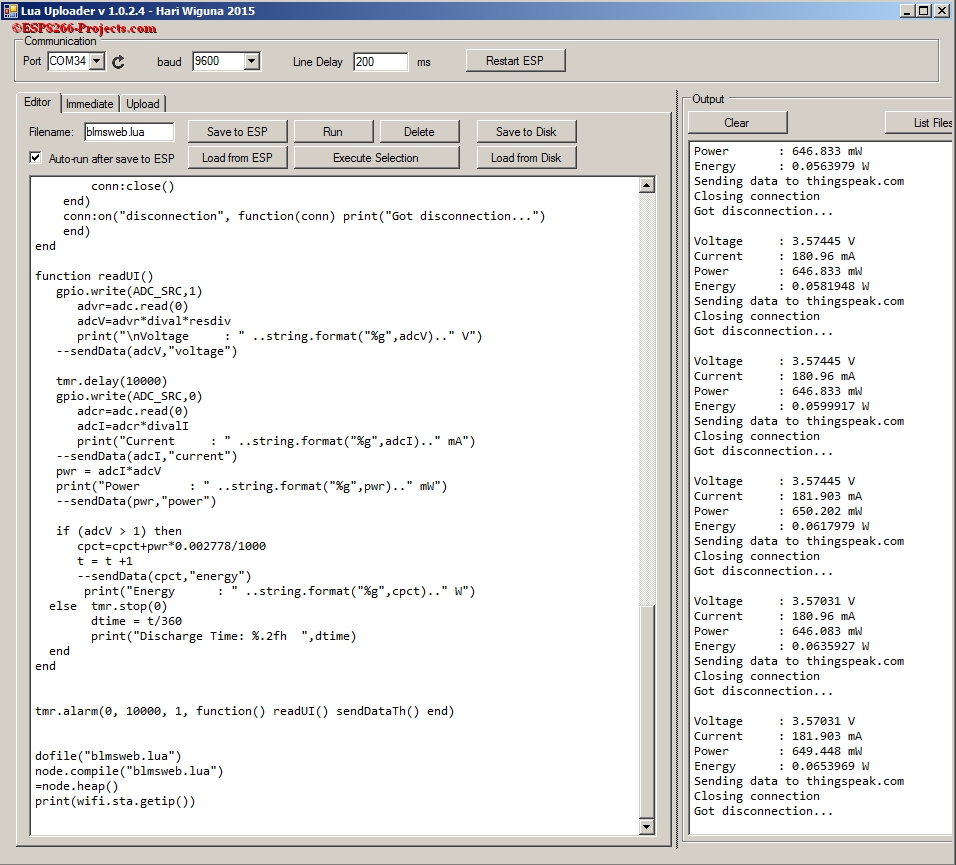Switch to the Upload tab
The width and height of the screenshot is (956, 865).
pyautogui.click(x=143, y=104)
